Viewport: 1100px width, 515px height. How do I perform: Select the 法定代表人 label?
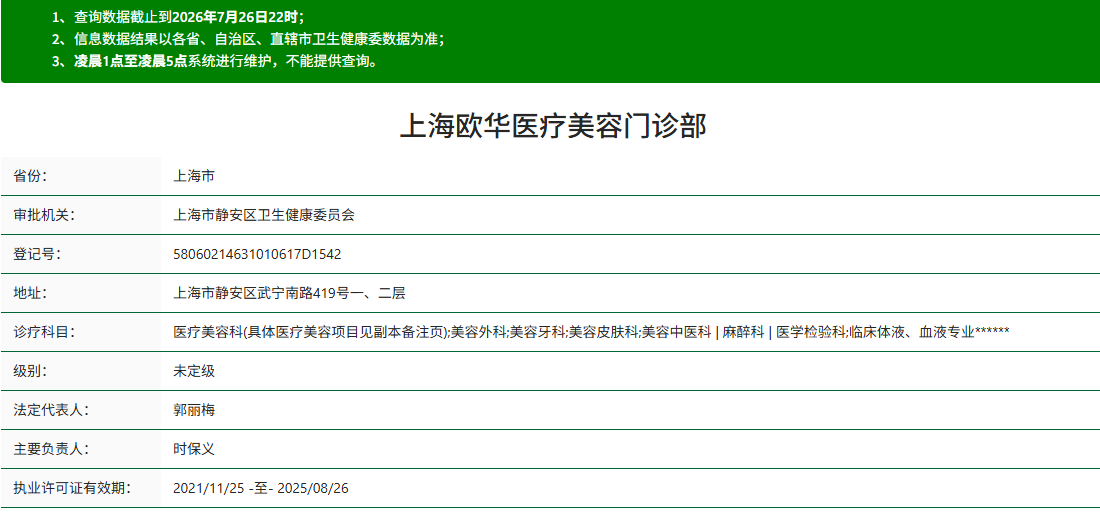[51, 410]
